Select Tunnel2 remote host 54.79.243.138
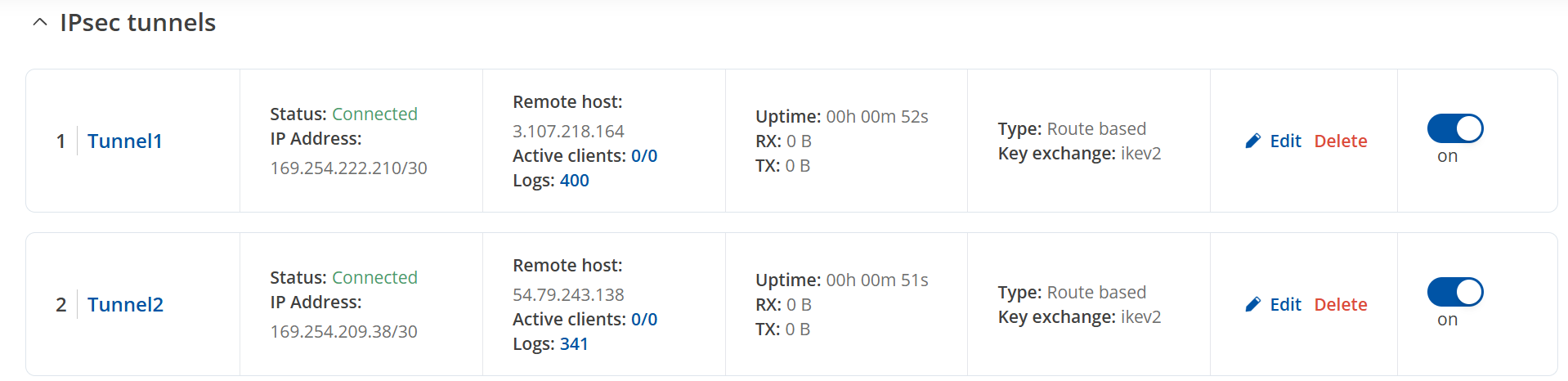Screen dimensions: 1568x381 pos(568,295)
